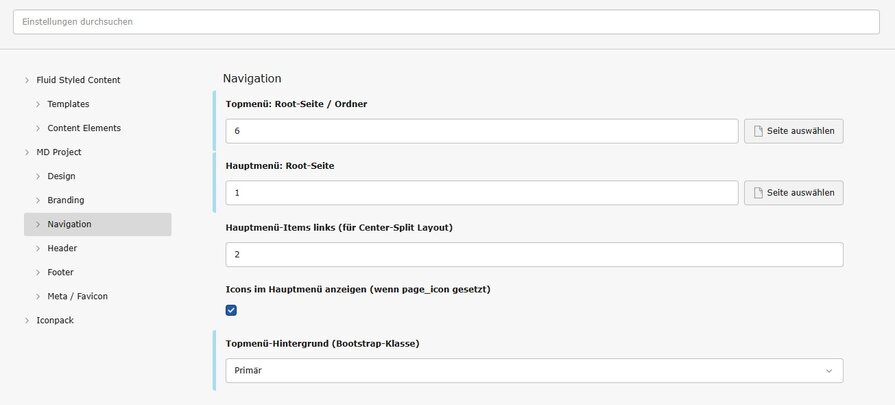Open Meta / Favicon category

pos(77,296)
